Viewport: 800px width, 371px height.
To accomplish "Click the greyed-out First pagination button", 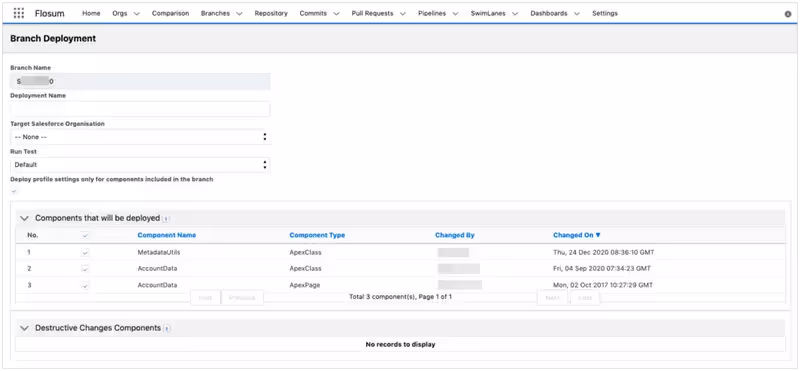I will [205, 298].
